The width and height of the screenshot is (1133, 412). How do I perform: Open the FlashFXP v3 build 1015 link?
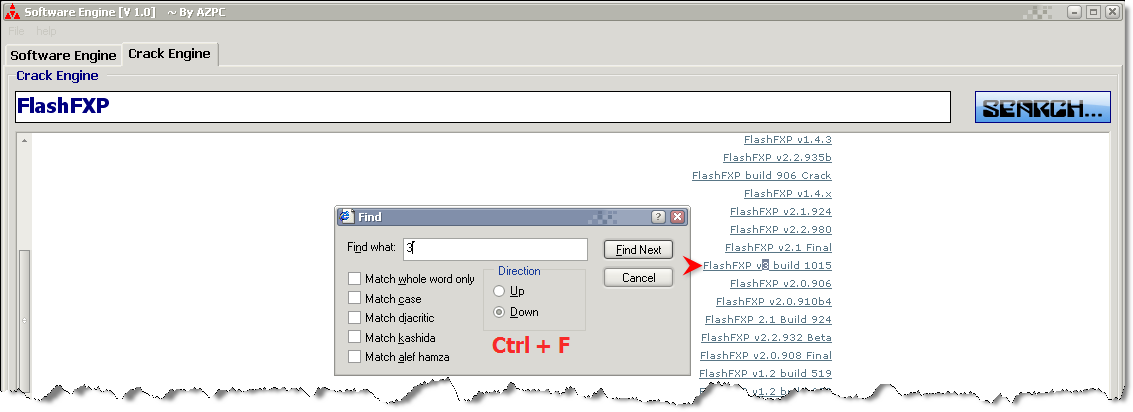tap(767, 266)
